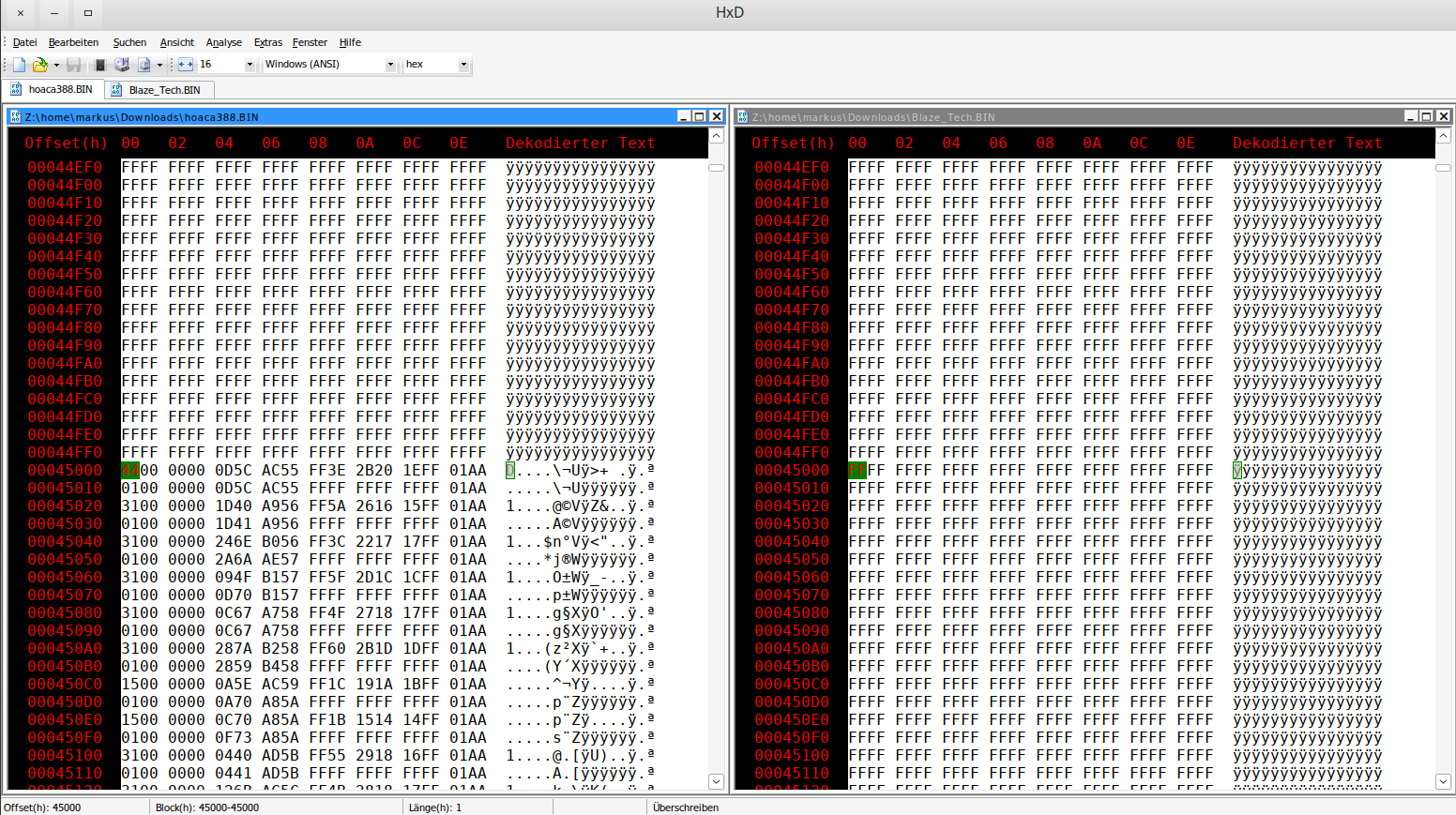Open the Analyse menu
Image resolution: width=1456 pixels, height=815 pixels.
[223, 42]
